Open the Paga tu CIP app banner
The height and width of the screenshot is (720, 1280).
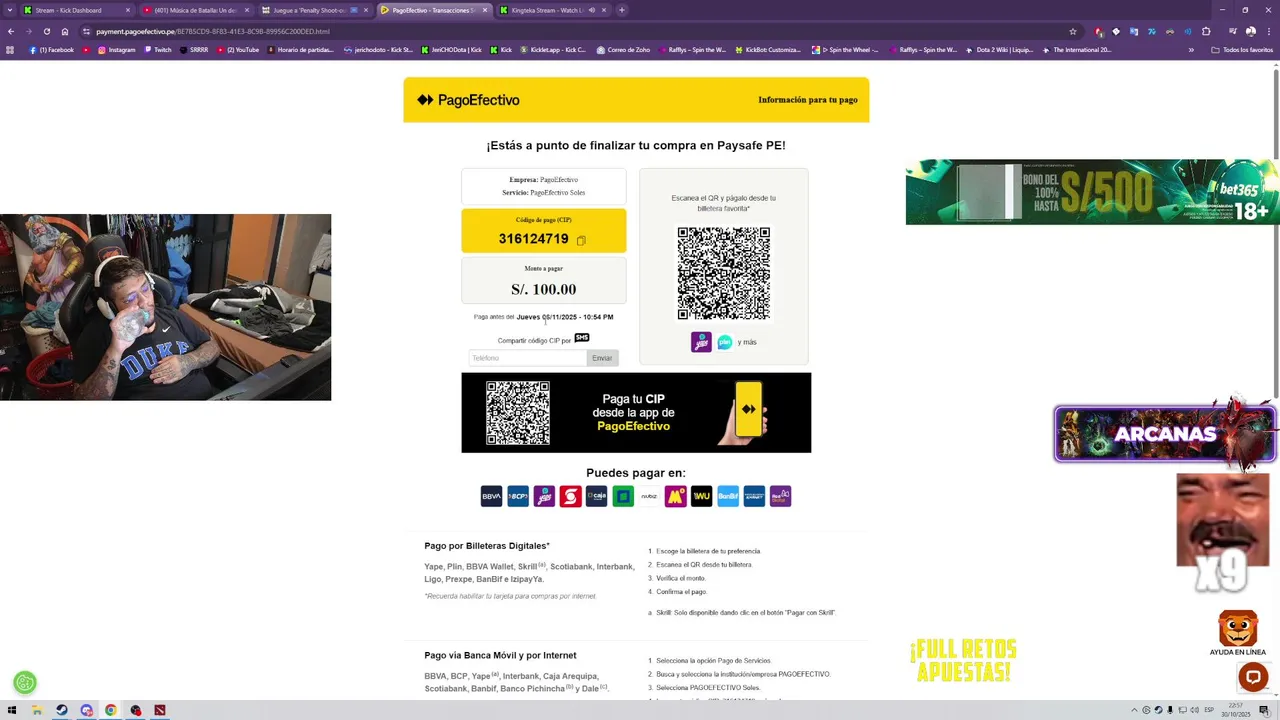pos(636,413)
